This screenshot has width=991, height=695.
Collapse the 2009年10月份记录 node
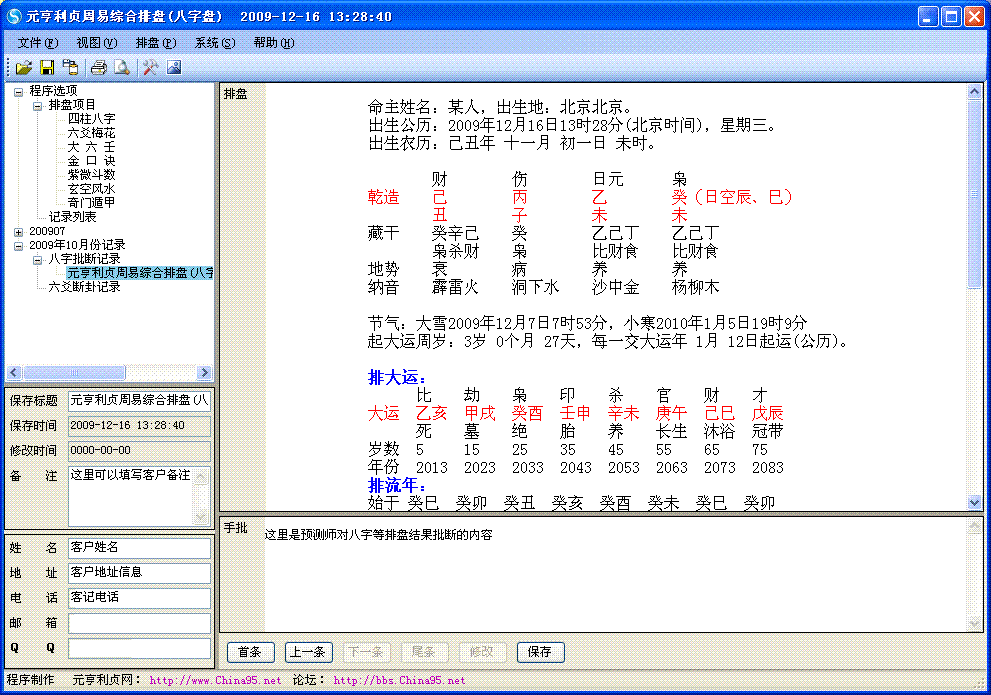pos(18,246)
